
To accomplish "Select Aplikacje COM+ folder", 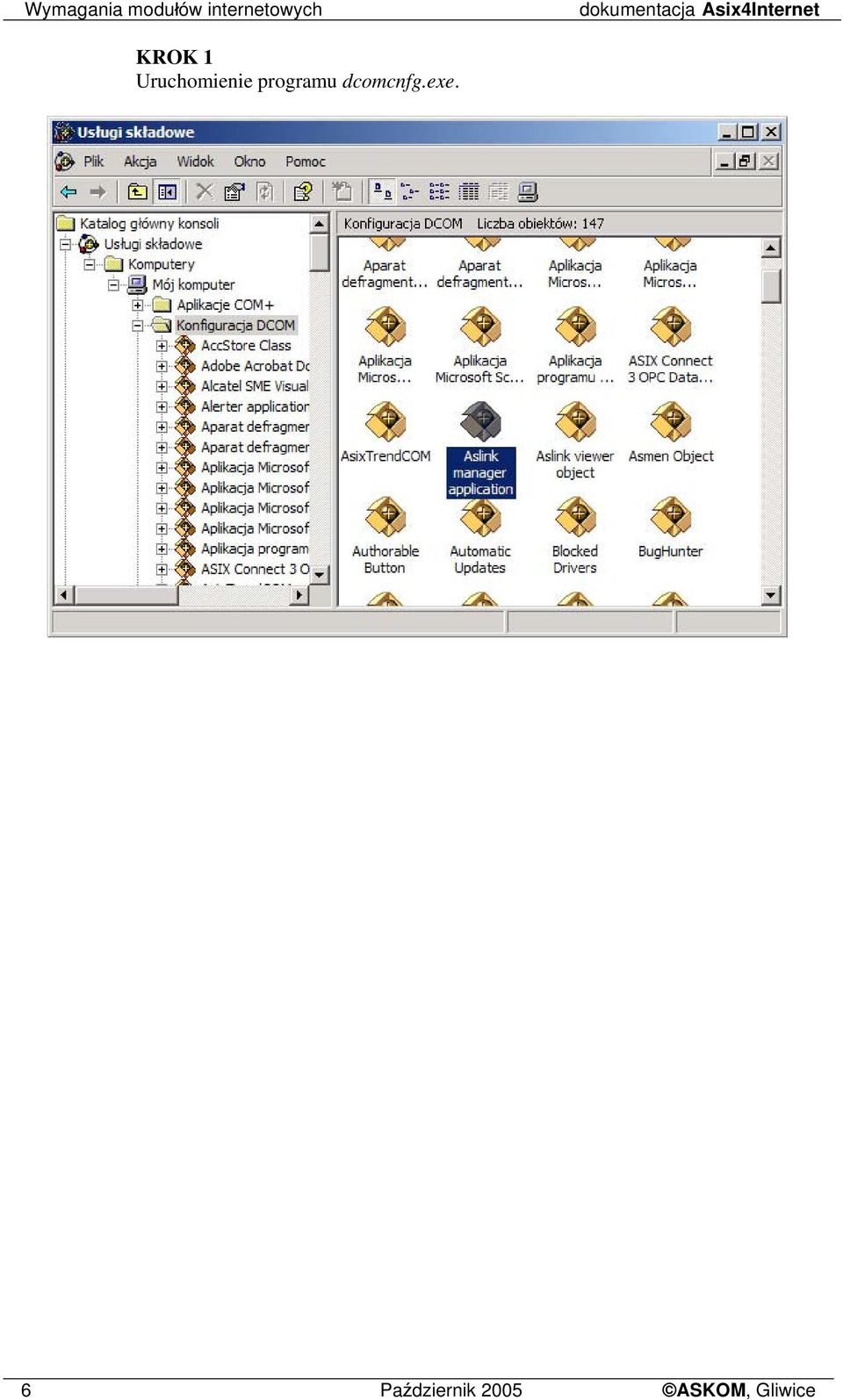I will [x=226, y=305].
